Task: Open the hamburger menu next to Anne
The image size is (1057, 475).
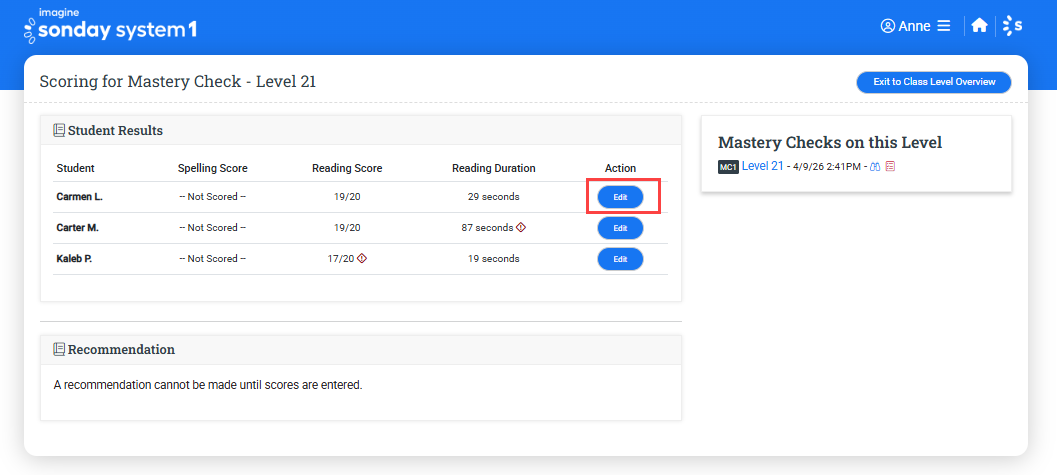Action: pos(943,26)
